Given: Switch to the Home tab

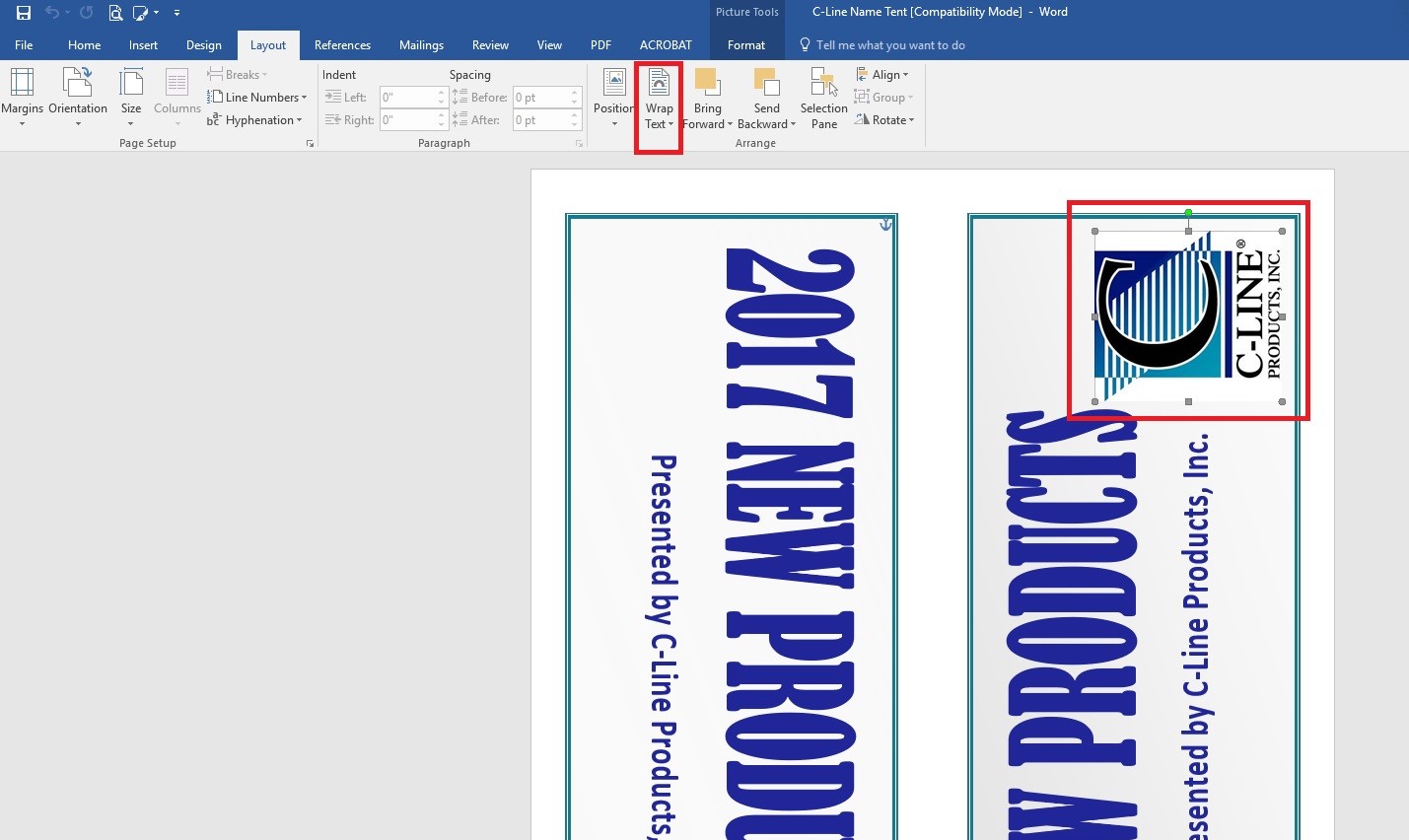Looking at the screenshot, I should [x=84, y=45].
